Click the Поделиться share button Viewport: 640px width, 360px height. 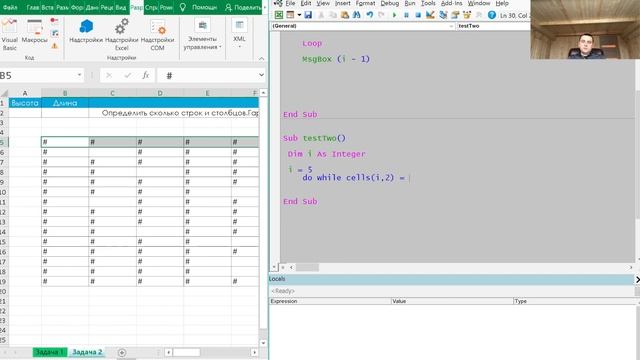pos(243,7)
